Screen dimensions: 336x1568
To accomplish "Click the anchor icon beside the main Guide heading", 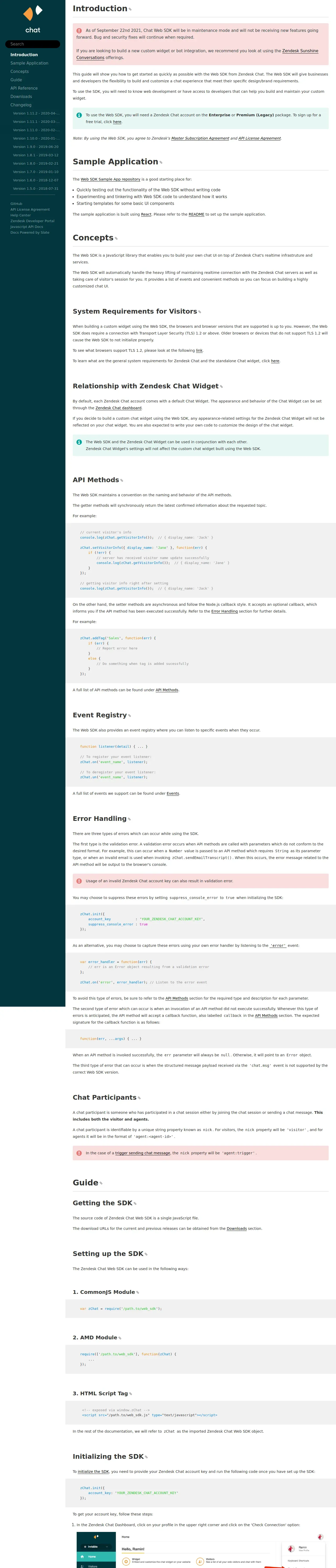I will [101, 1183].
